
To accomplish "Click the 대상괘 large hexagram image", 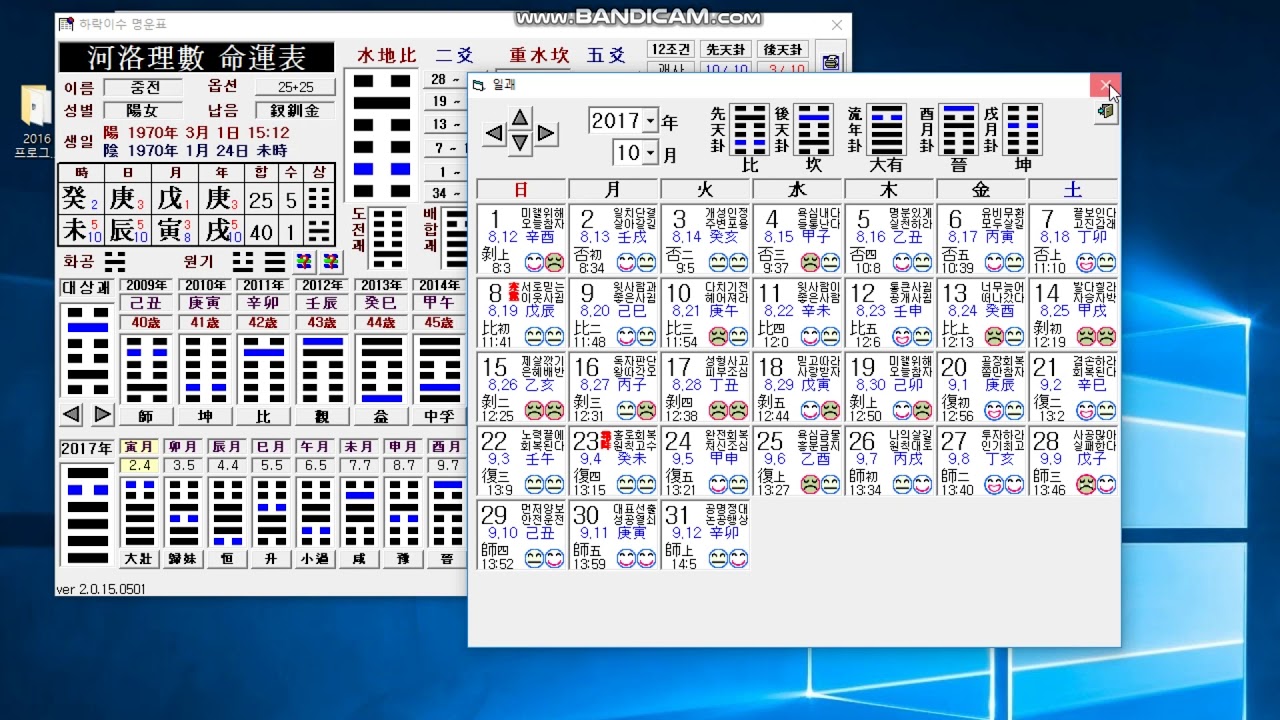I will 87,350.
